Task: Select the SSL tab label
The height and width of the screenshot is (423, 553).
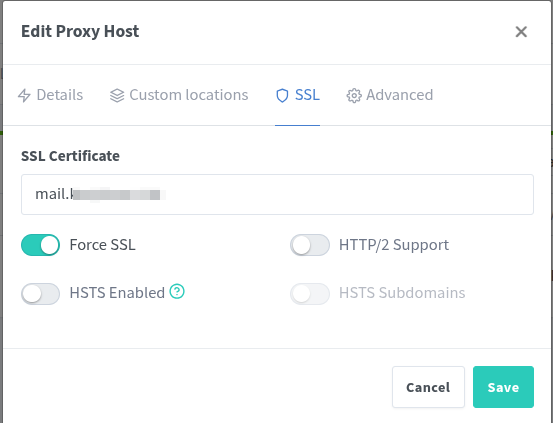Action: pyautogui.click(x=307, y=95)
